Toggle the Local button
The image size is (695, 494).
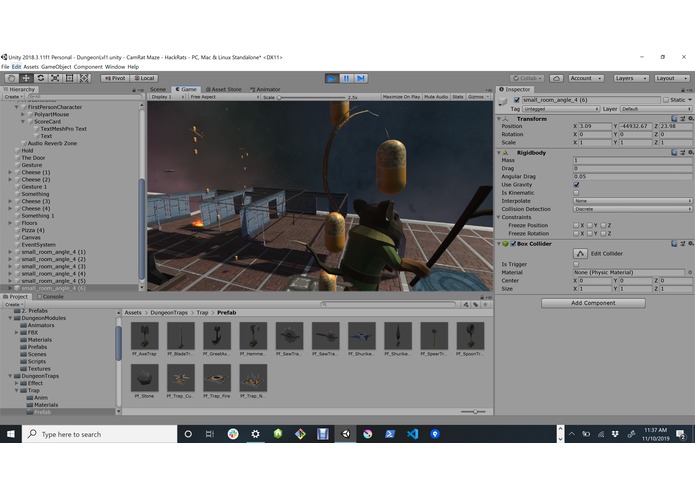click(144, 78)
